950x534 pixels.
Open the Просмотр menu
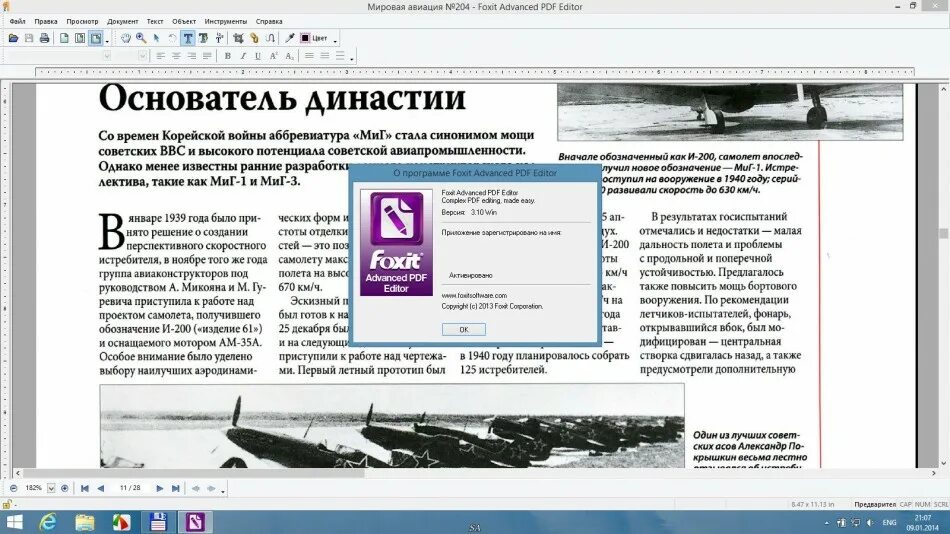[x=82, y=21]
